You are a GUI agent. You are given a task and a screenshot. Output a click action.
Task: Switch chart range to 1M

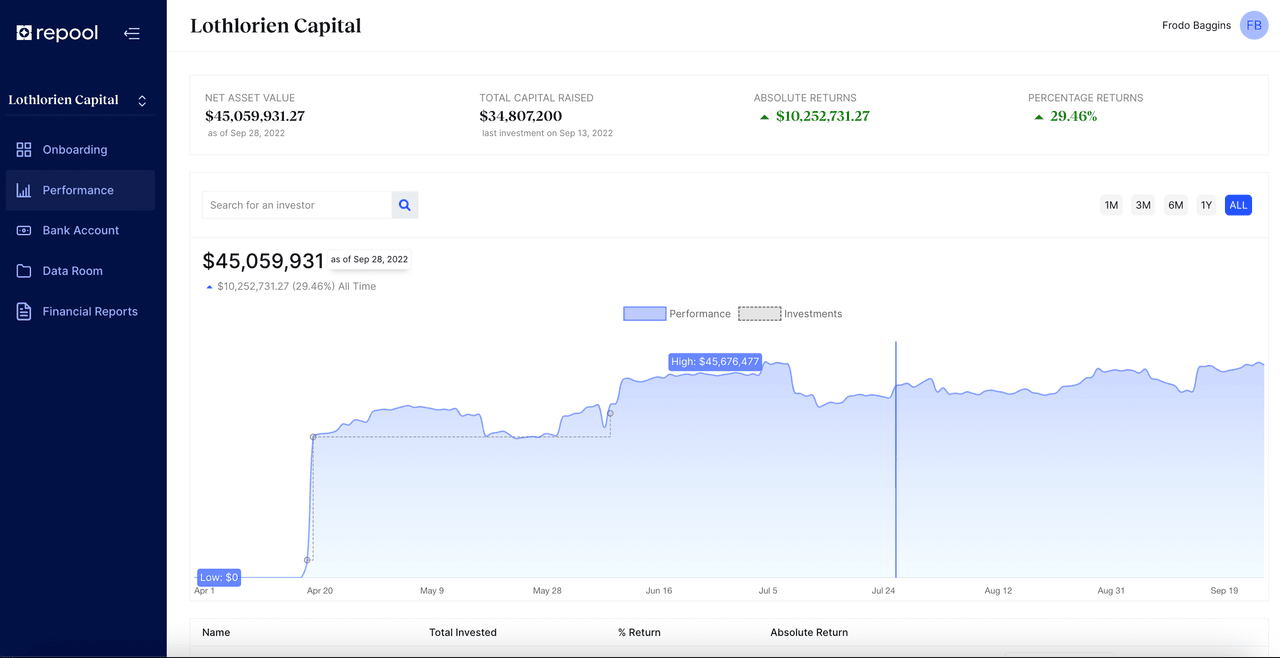coord(1111,204)
